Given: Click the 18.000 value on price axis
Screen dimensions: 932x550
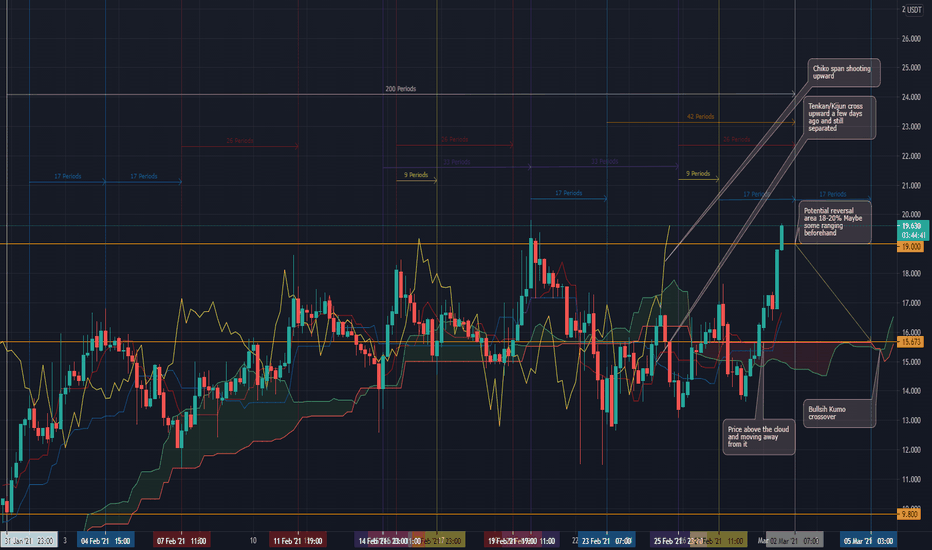Looking at the screenshot, I should click(911, 274).
